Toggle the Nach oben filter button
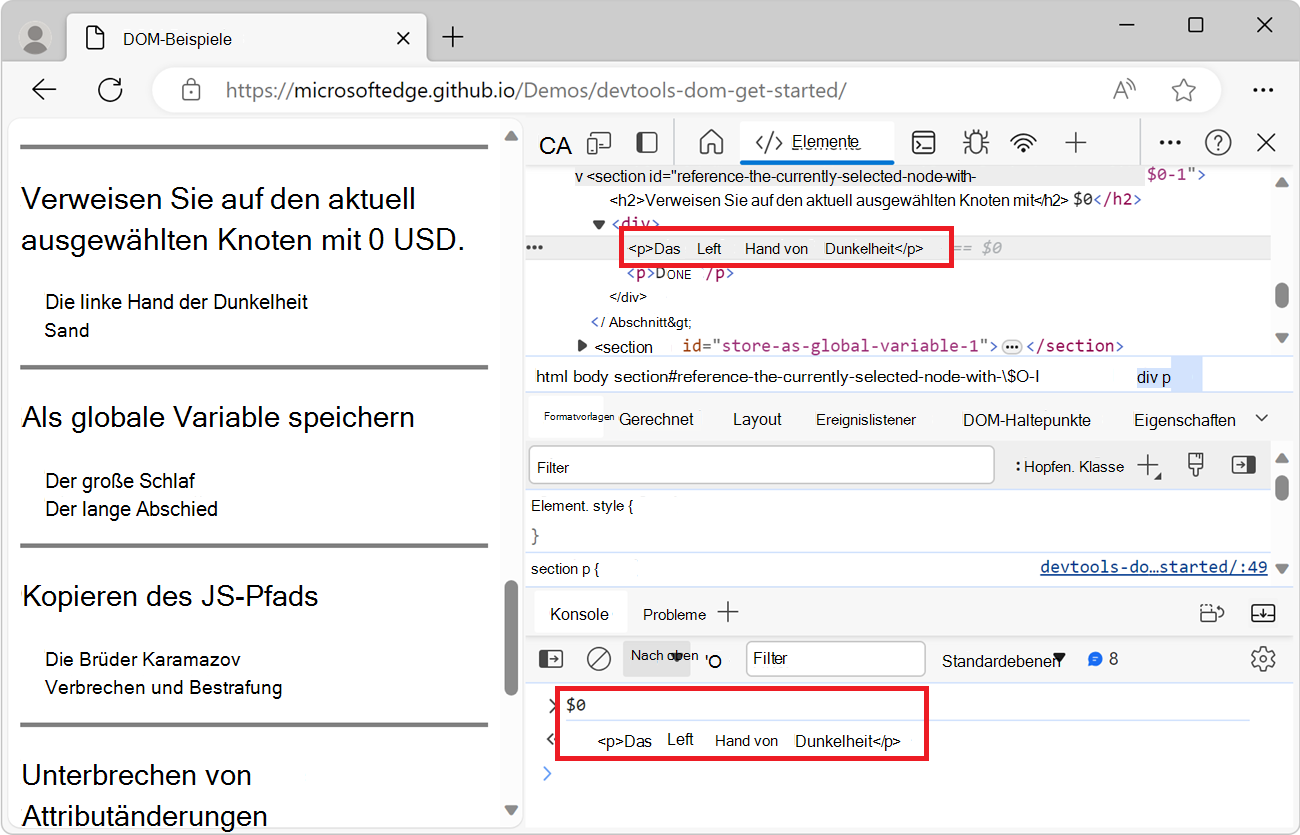The height and width of the screenshot is (835, 1300). [657, 658]
